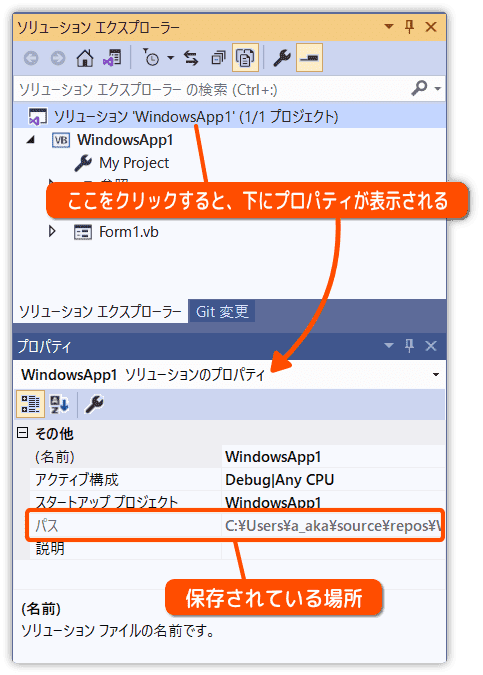The width and height of the screenshot is (483, 675).
Task: Select the My Project item
Action: (134, 163)
